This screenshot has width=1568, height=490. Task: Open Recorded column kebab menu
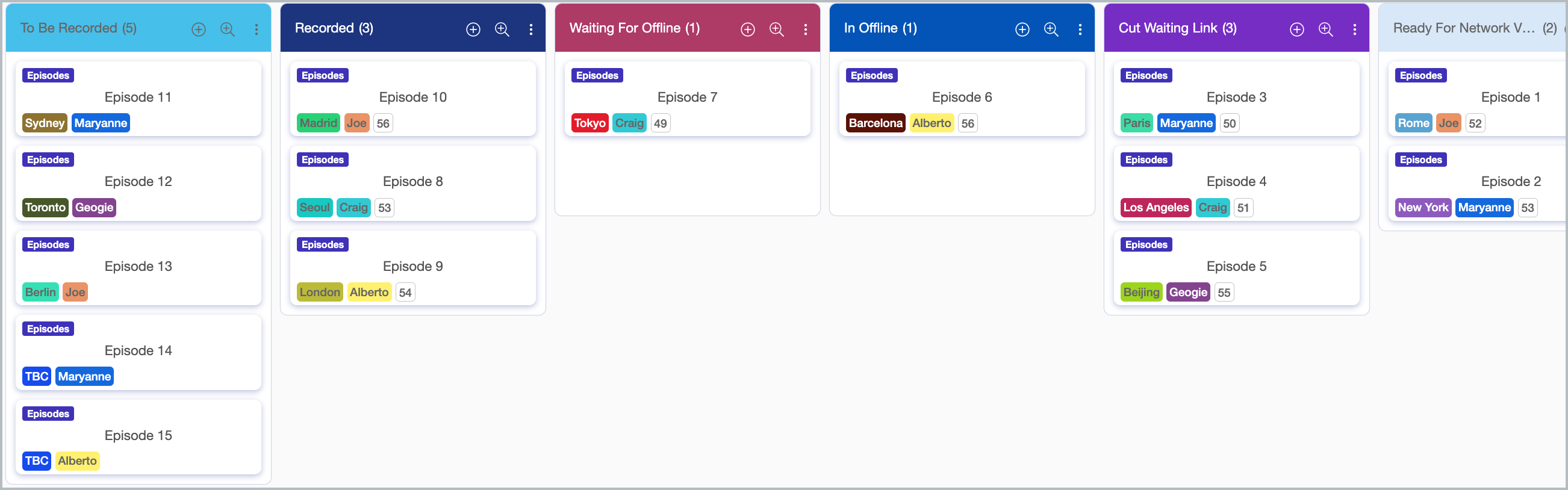tap(530, 29)
